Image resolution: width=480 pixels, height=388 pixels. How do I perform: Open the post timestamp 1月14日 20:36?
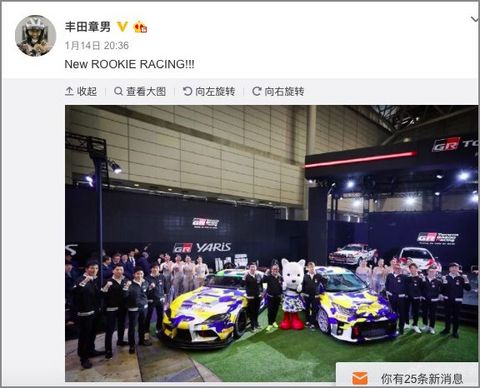pyautogui.click(x=97, y=46)
